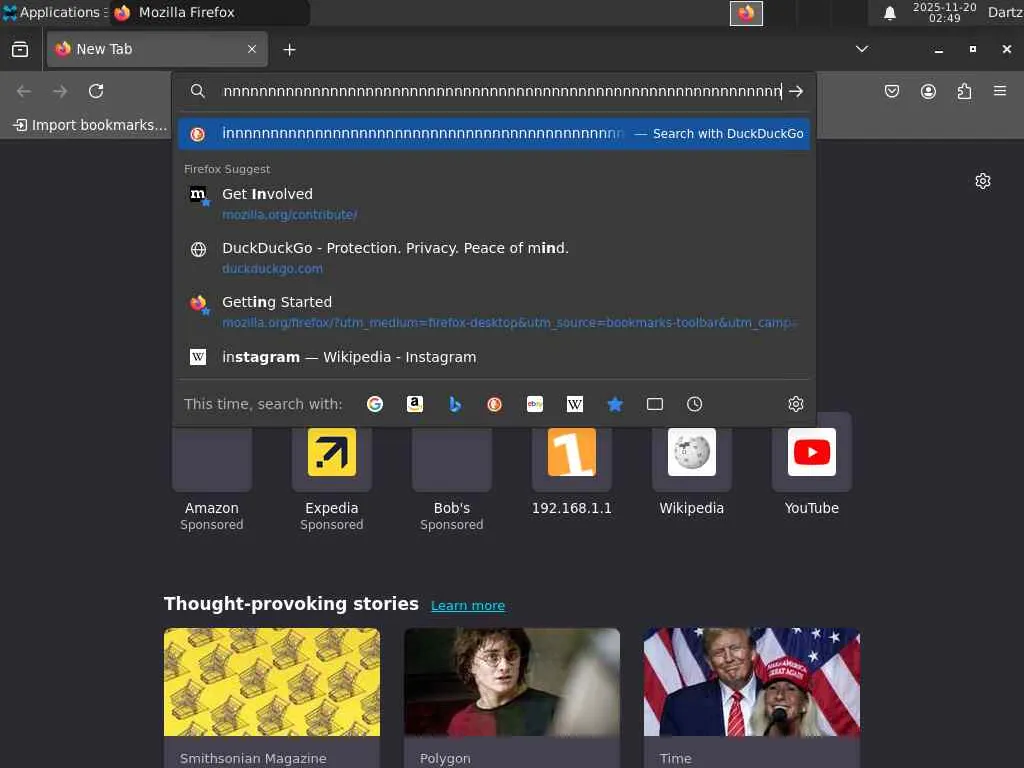Select the Search with DuckDuckGo suggestion
Image resolution: width=1024 pixels, height=768 pixels.
494,134
